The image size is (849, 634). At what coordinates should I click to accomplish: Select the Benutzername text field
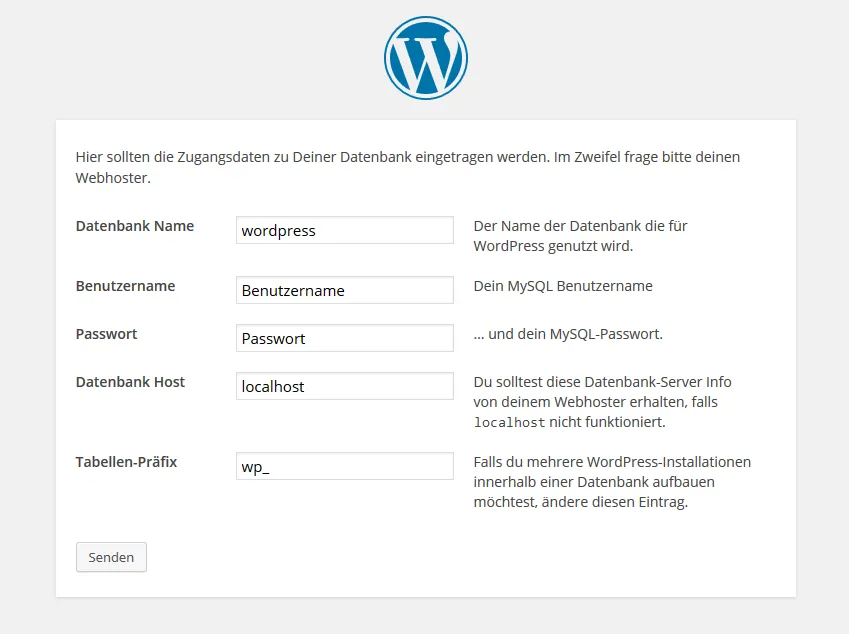[344, 290]
